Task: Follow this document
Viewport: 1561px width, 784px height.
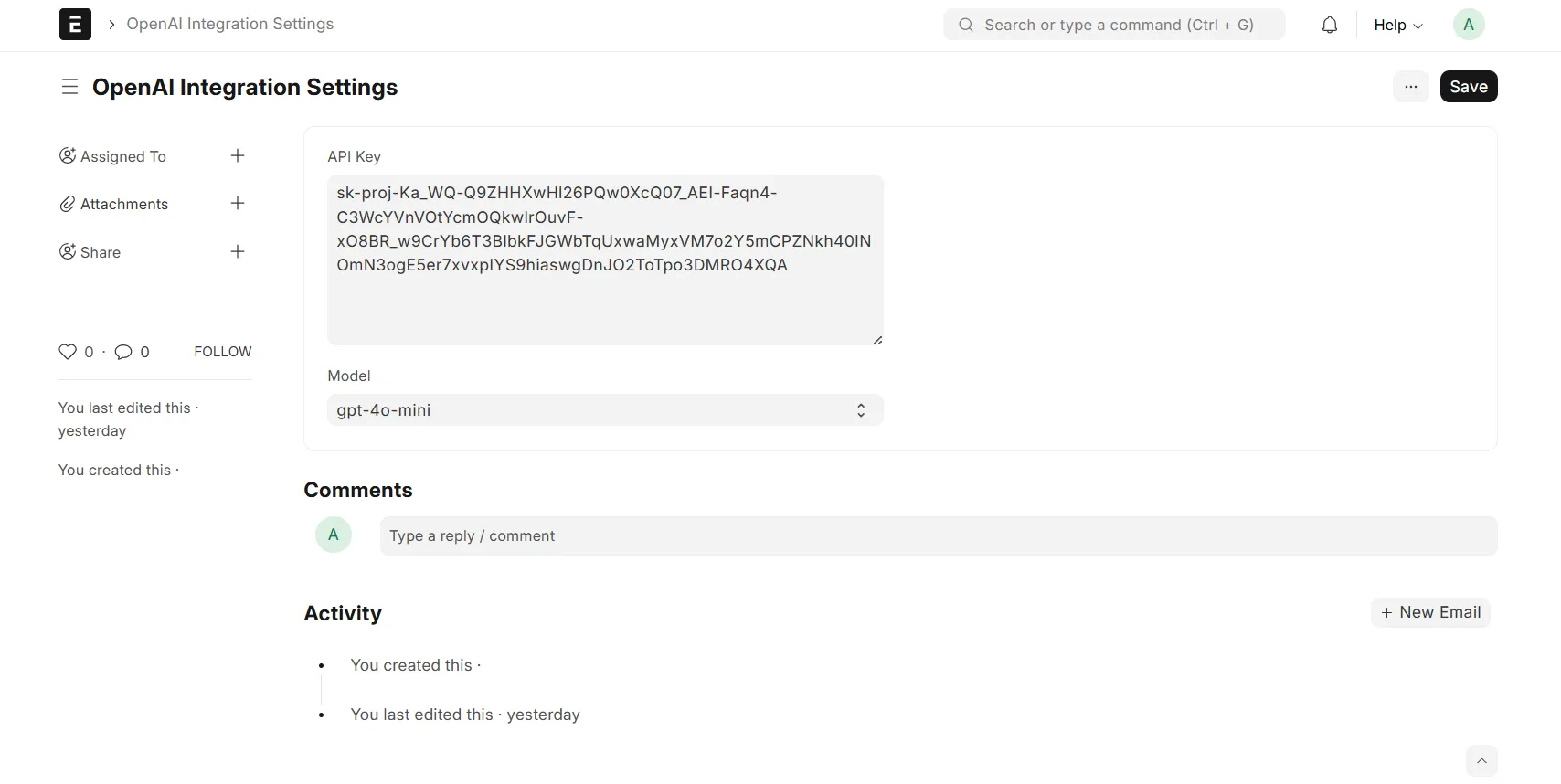Action: (x=223, y=352)
